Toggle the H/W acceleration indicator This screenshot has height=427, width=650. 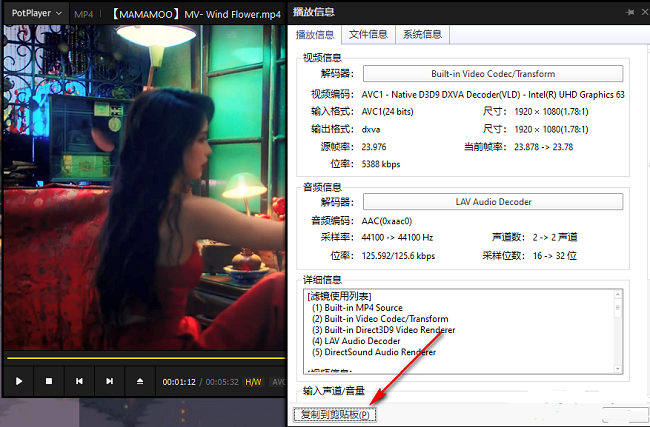[253, 382]
